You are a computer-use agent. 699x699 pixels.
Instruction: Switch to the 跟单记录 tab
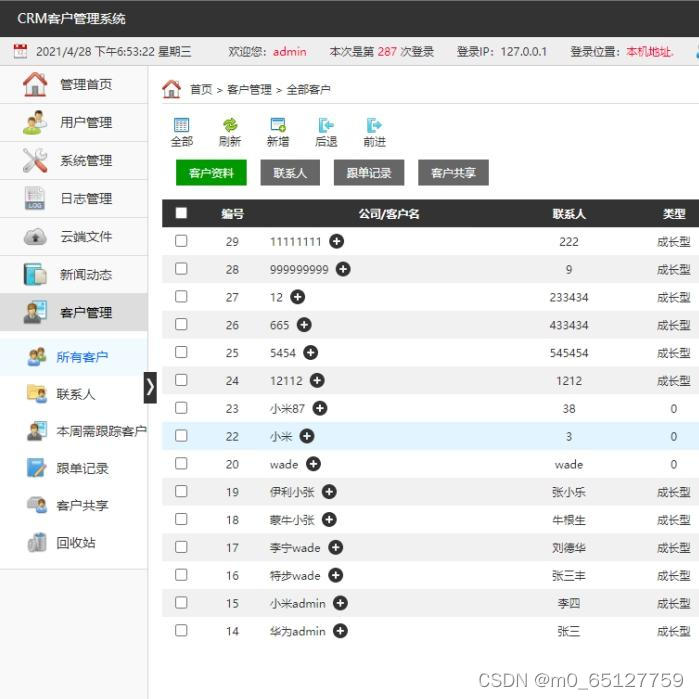tap(369, 173)
